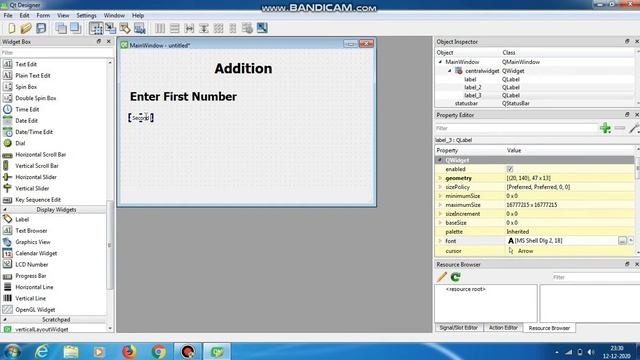The width and height of the screenshot is (640, 360).
Task: Click the Save Form floppy icon
Action: pyautogui.click(x=41, y=28)
